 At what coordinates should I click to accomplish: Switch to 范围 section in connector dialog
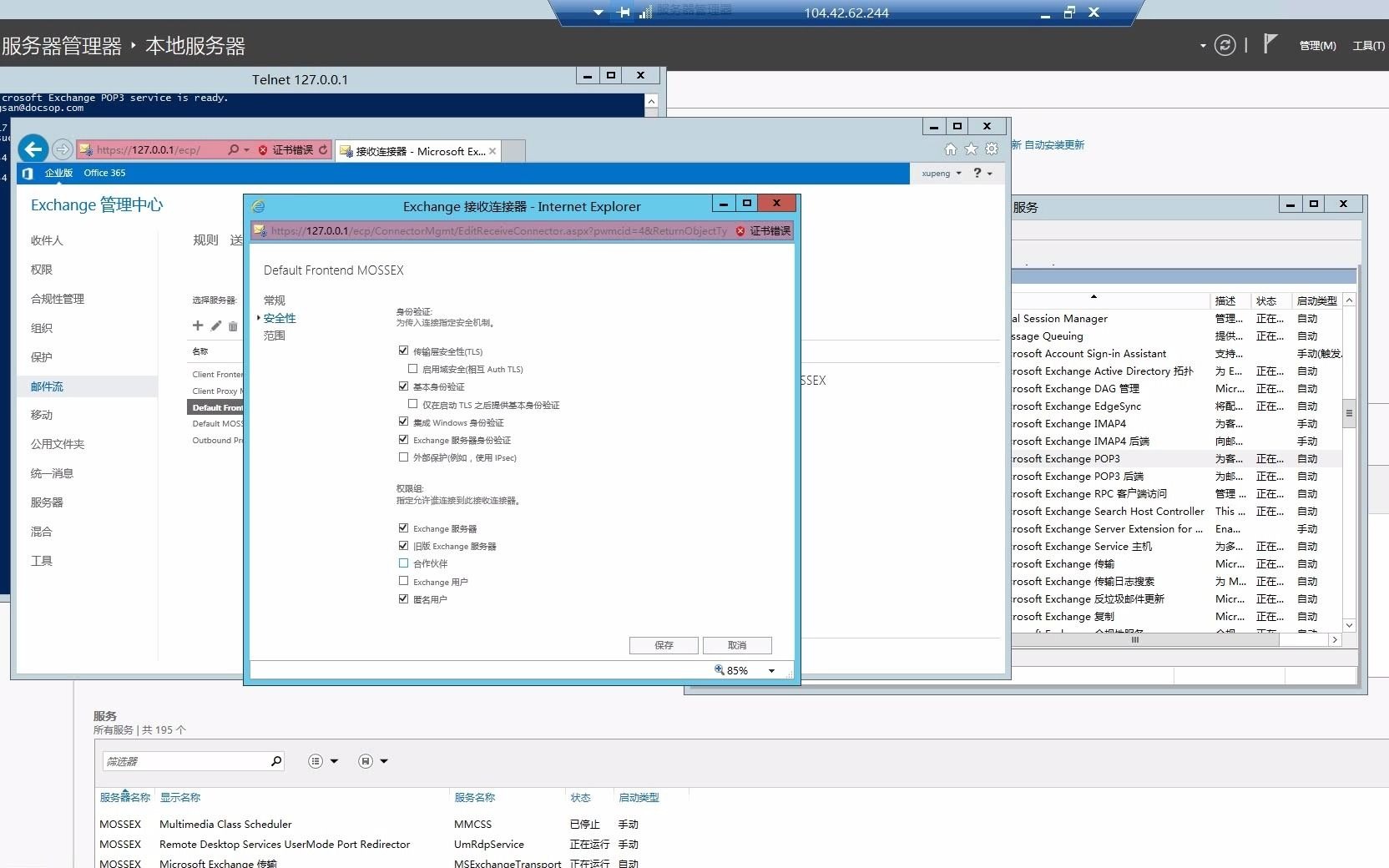275,336
